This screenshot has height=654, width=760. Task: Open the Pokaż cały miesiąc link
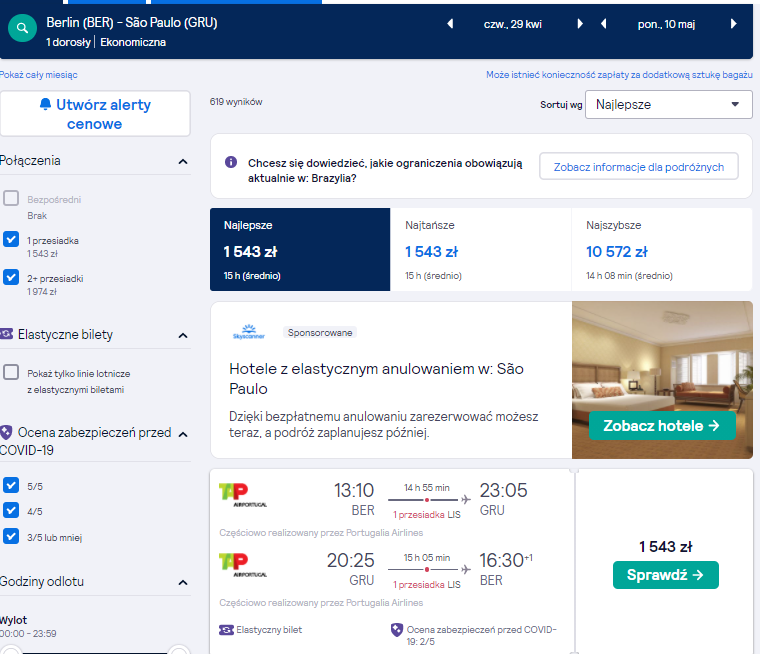(x=38, y=75)
